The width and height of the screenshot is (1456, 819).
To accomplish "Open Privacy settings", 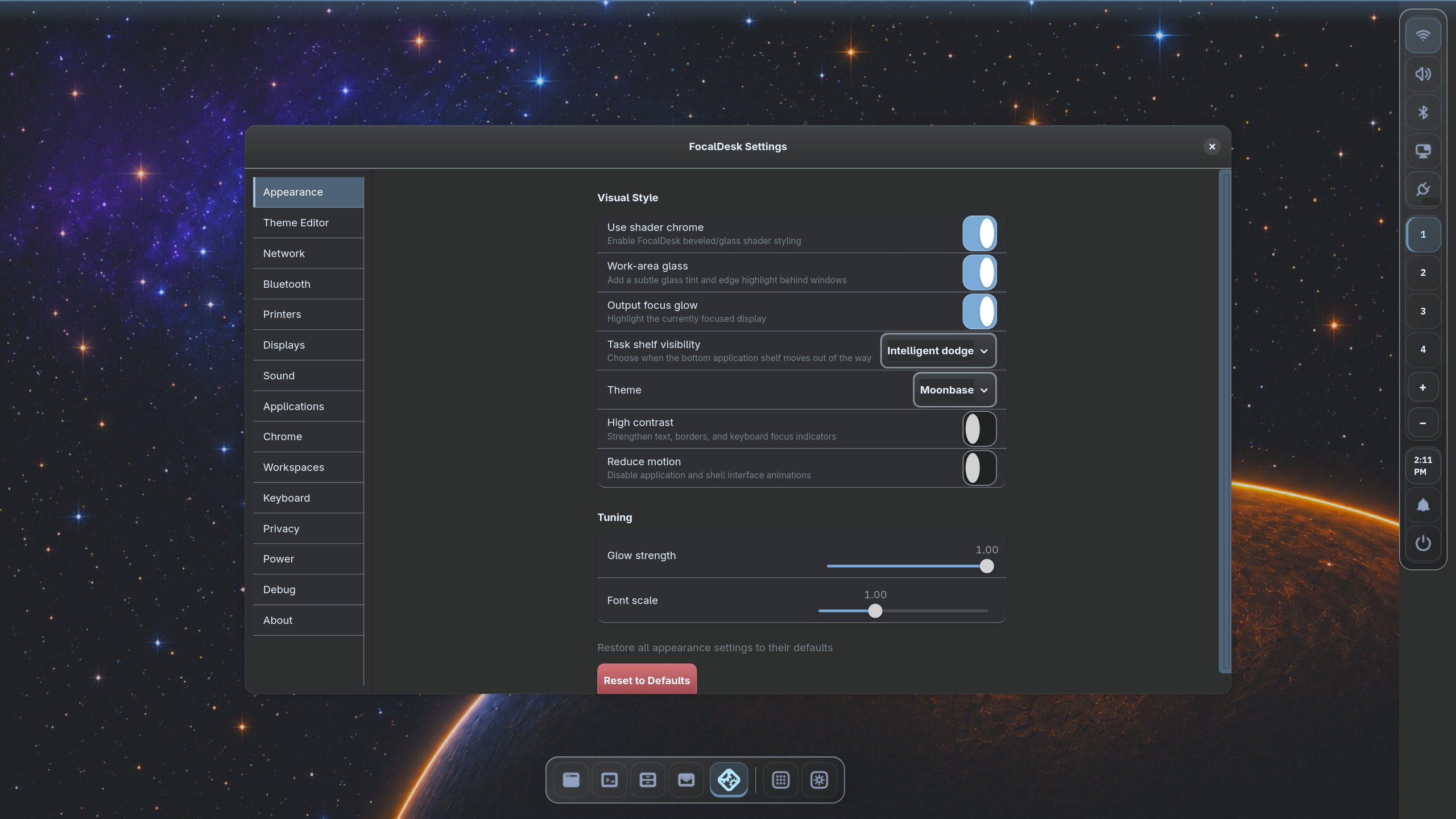I will click(308, 529).
